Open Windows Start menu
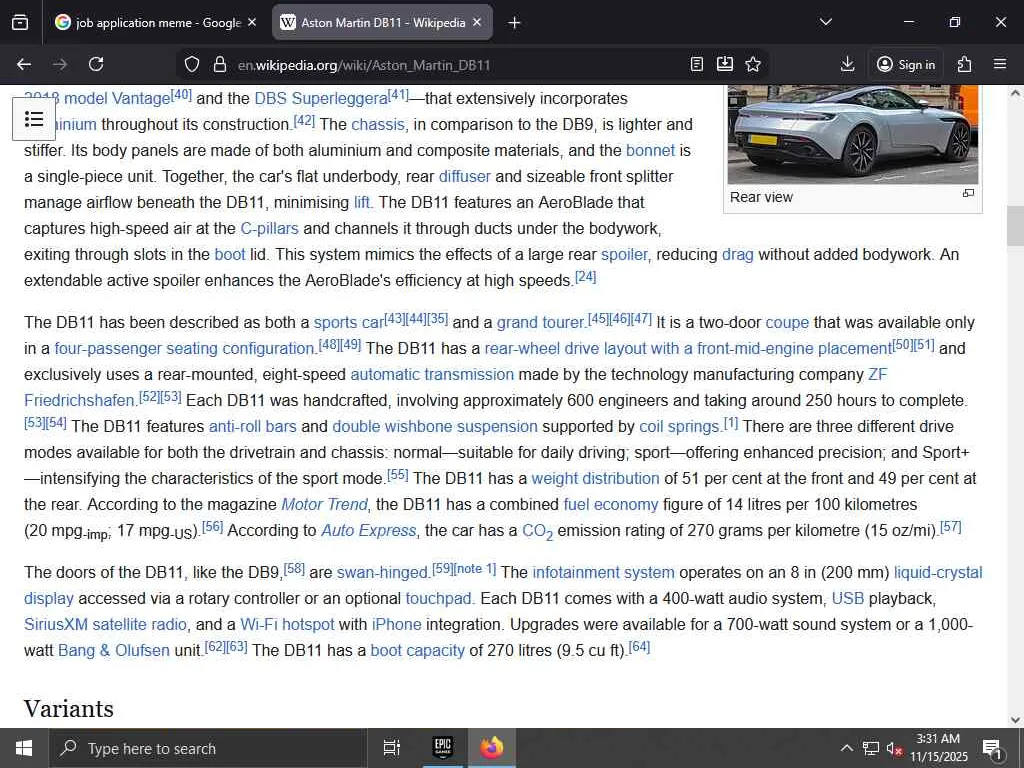This screenshot has height=768, width=1024. (x=24, y=748)
